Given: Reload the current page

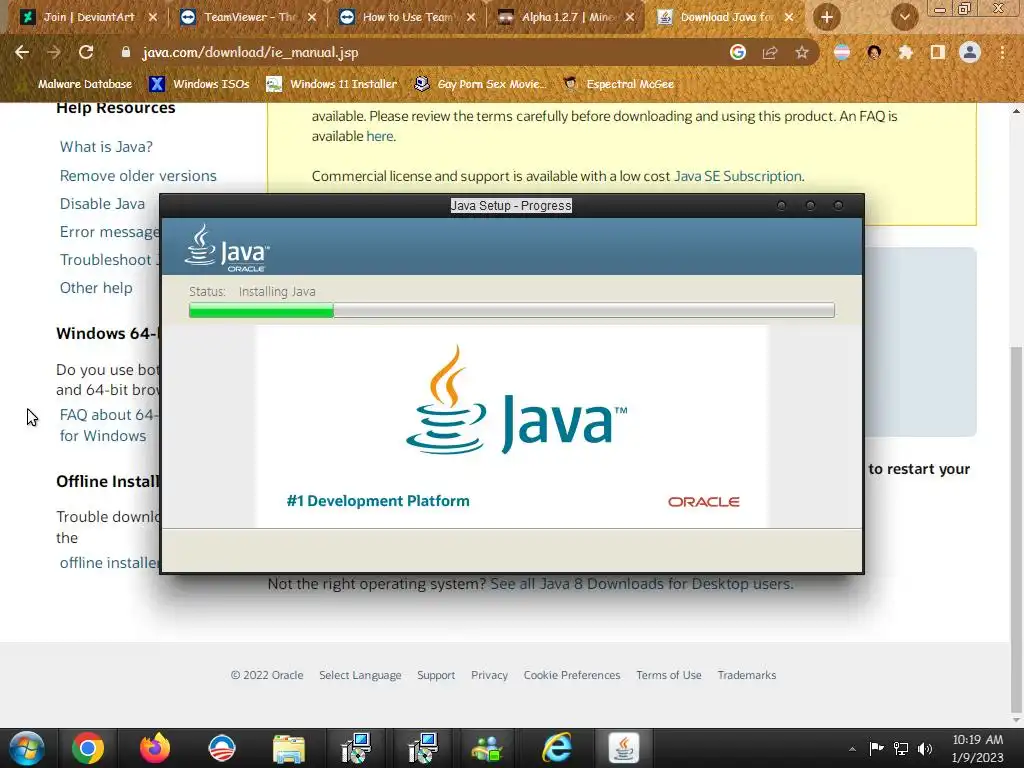Looking at the screenshot, I should 86,52.
